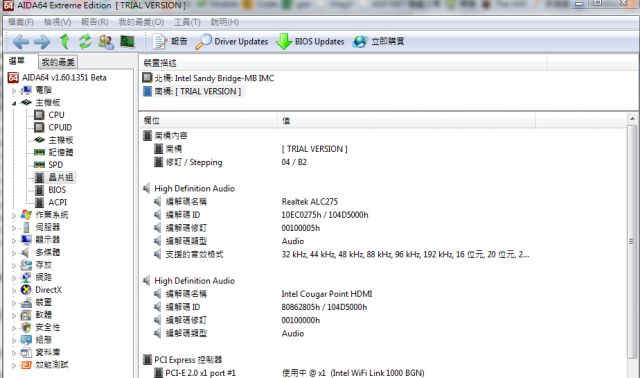The image size is (640, 378).
Task: Click the details pane vertical scrollbar thumb
Action: click(632, 242)
